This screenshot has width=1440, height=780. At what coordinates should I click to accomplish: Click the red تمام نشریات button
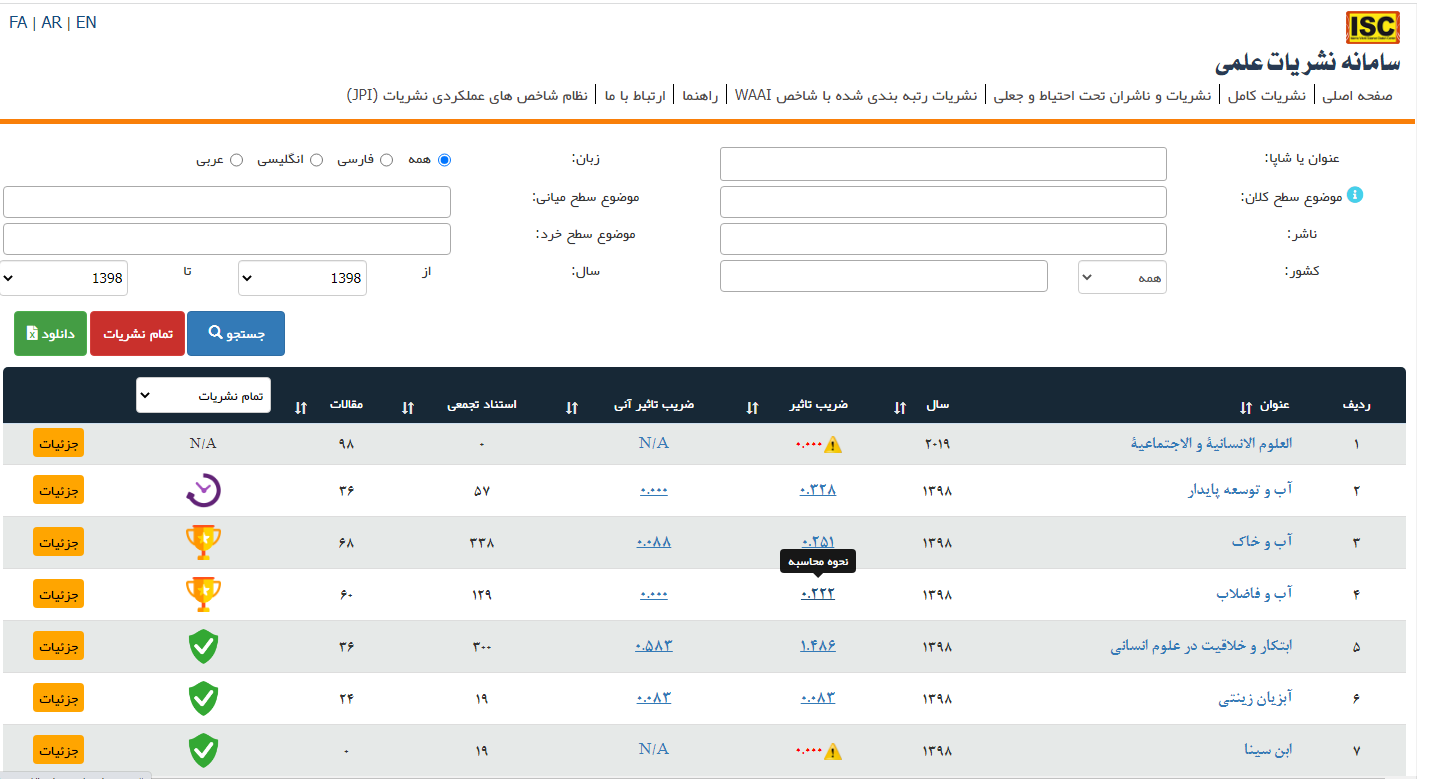coord(138,333)
